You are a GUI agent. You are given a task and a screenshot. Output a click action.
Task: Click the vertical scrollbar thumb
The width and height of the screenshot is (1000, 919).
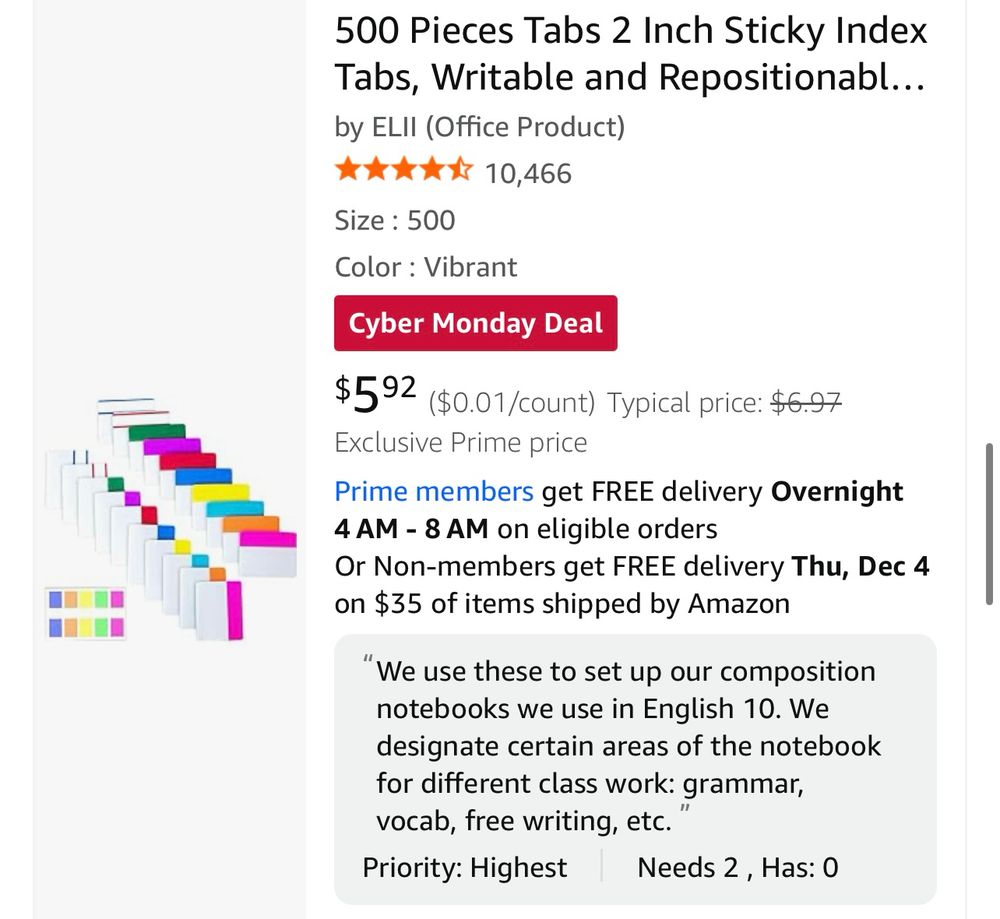pos(989,523)
